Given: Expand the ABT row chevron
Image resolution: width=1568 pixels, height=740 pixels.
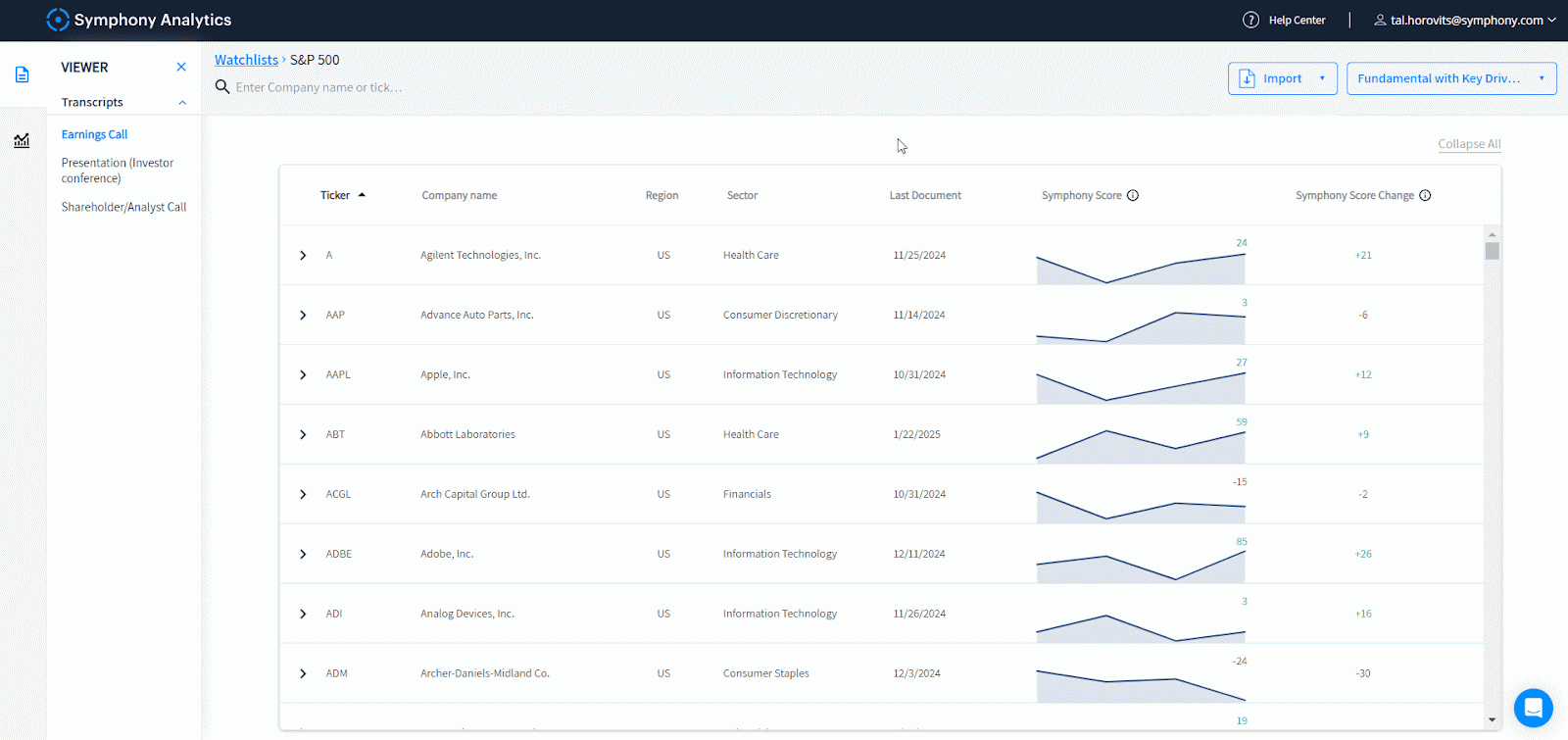Looking at the screenshot, I should coord(303,434).
